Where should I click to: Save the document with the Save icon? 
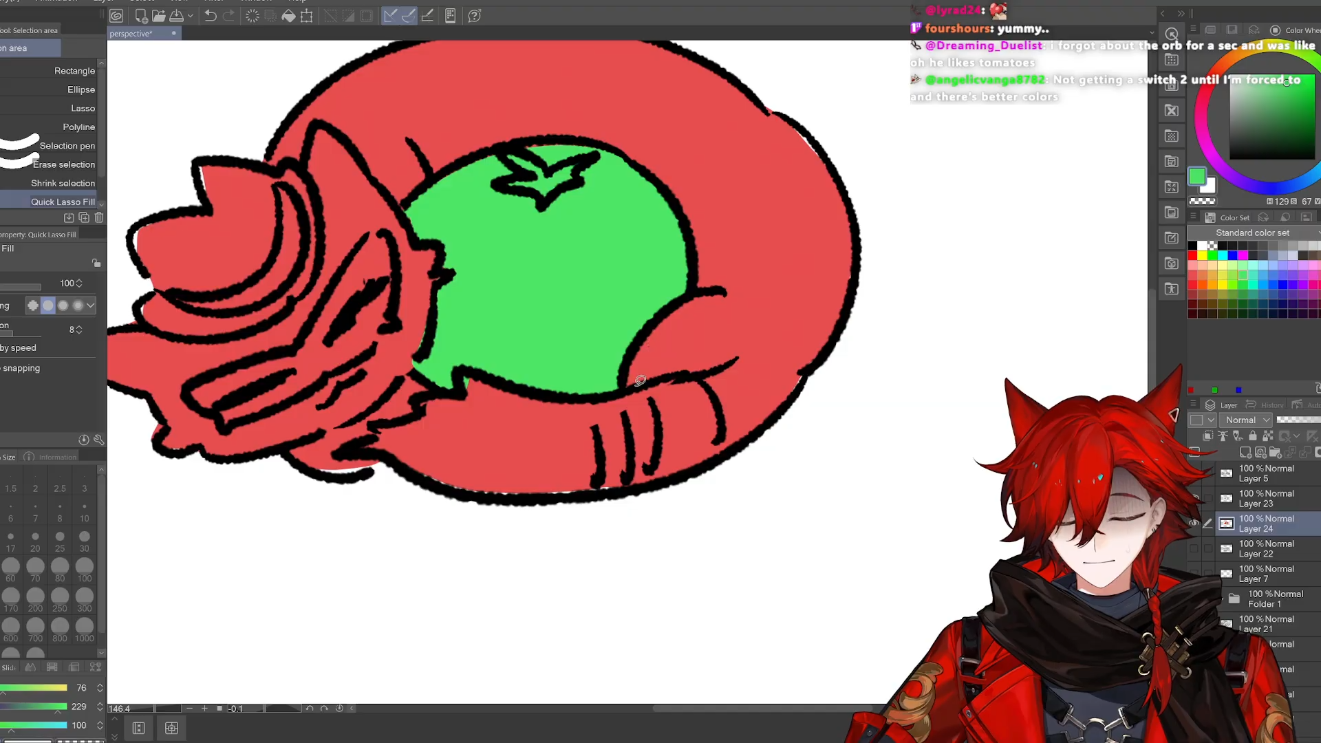pyautogui.click(x=176, y=16)
